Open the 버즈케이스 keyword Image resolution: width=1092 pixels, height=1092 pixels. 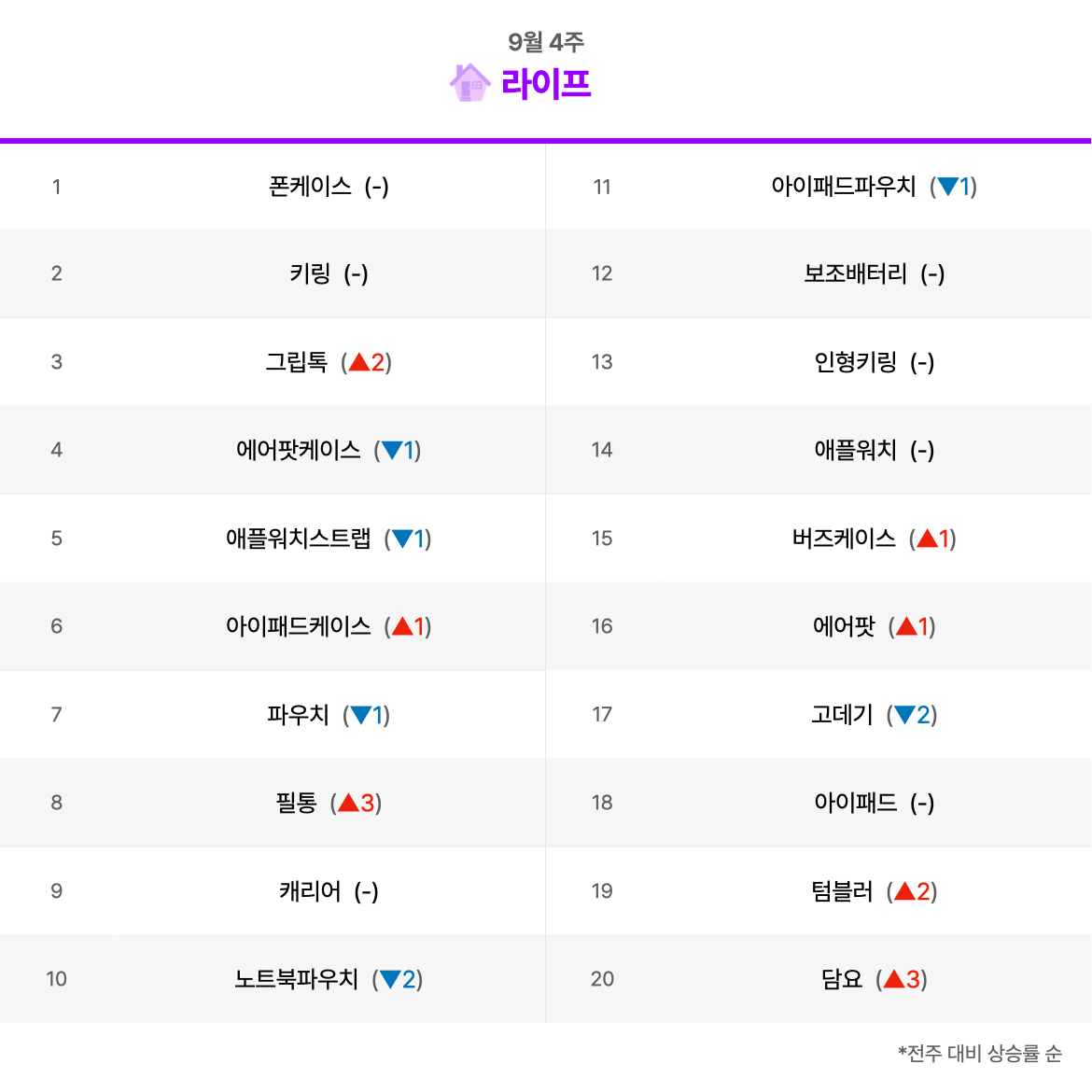coord(844,539)
